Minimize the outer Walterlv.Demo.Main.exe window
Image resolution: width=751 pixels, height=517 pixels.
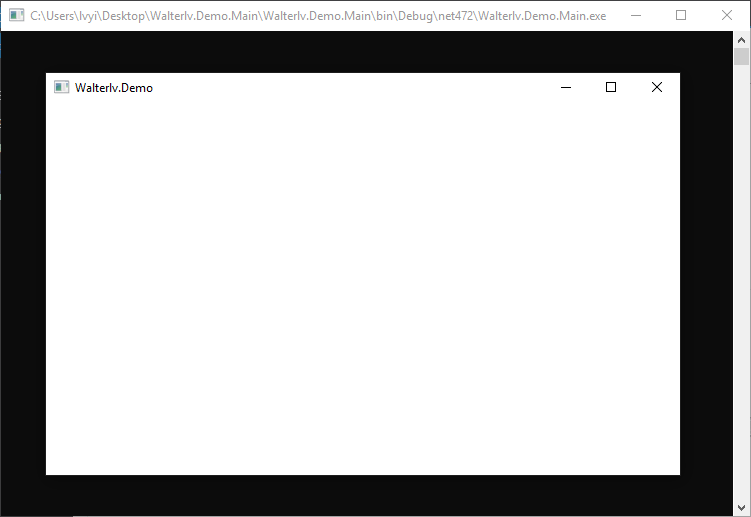(x=636, y=15)
